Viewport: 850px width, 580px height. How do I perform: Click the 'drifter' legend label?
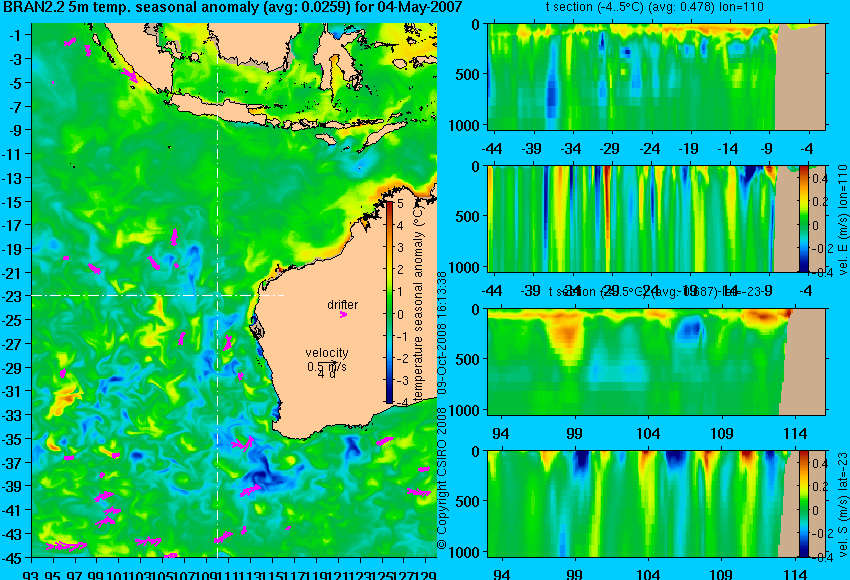pyautogui.click(x=343, y=305)
